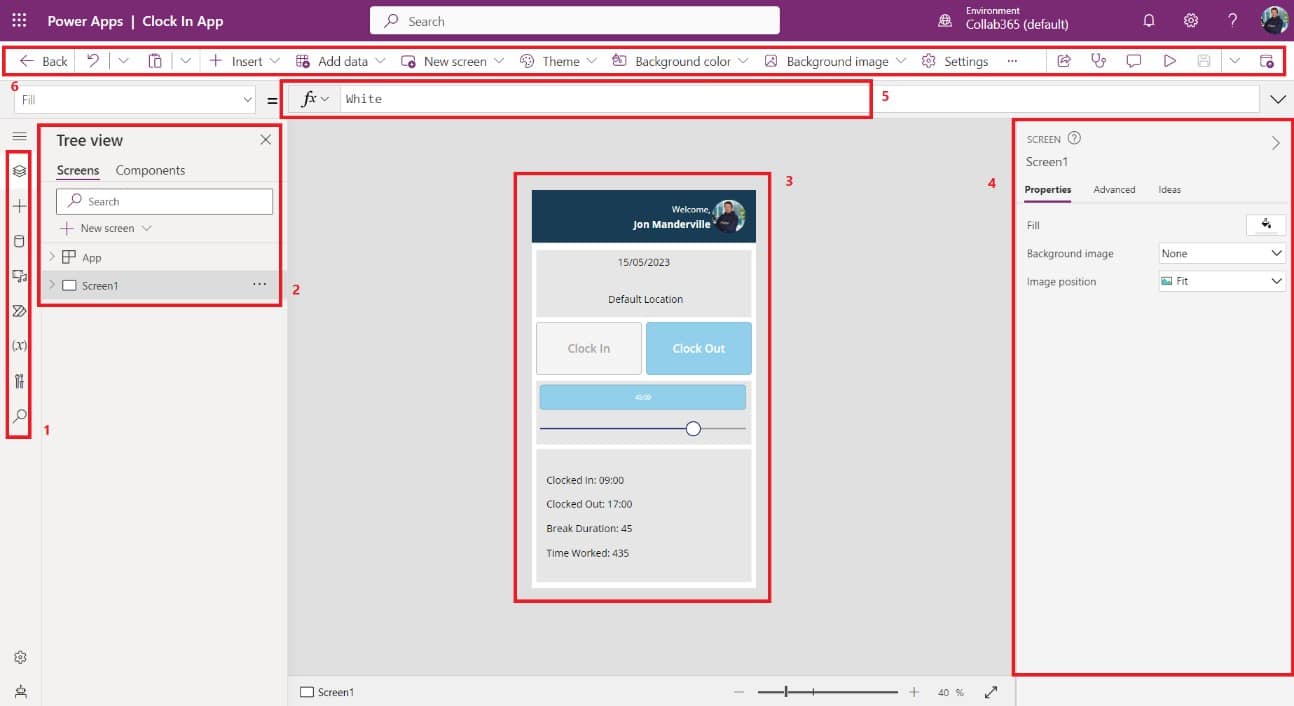Screen dimensions: 1294x706
Task: Open Variables panel in the left sidebar
Action: (x=19, y=345)
